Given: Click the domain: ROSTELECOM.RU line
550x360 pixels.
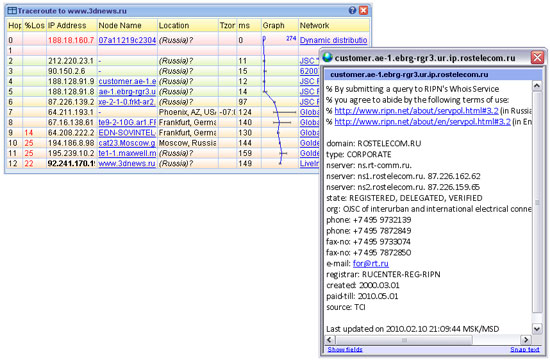Looking at the screenshot, I should point(374,143).
